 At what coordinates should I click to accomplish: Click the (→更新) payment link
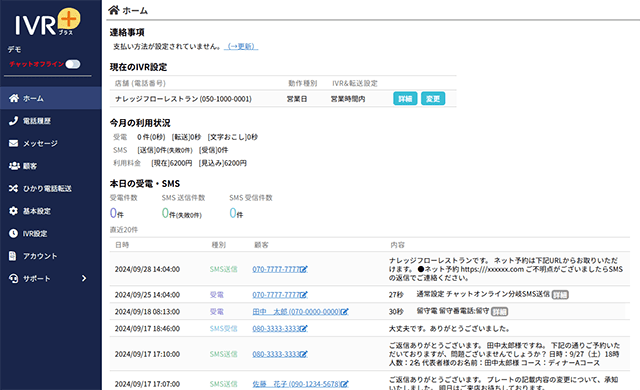[x=242, y=47]
